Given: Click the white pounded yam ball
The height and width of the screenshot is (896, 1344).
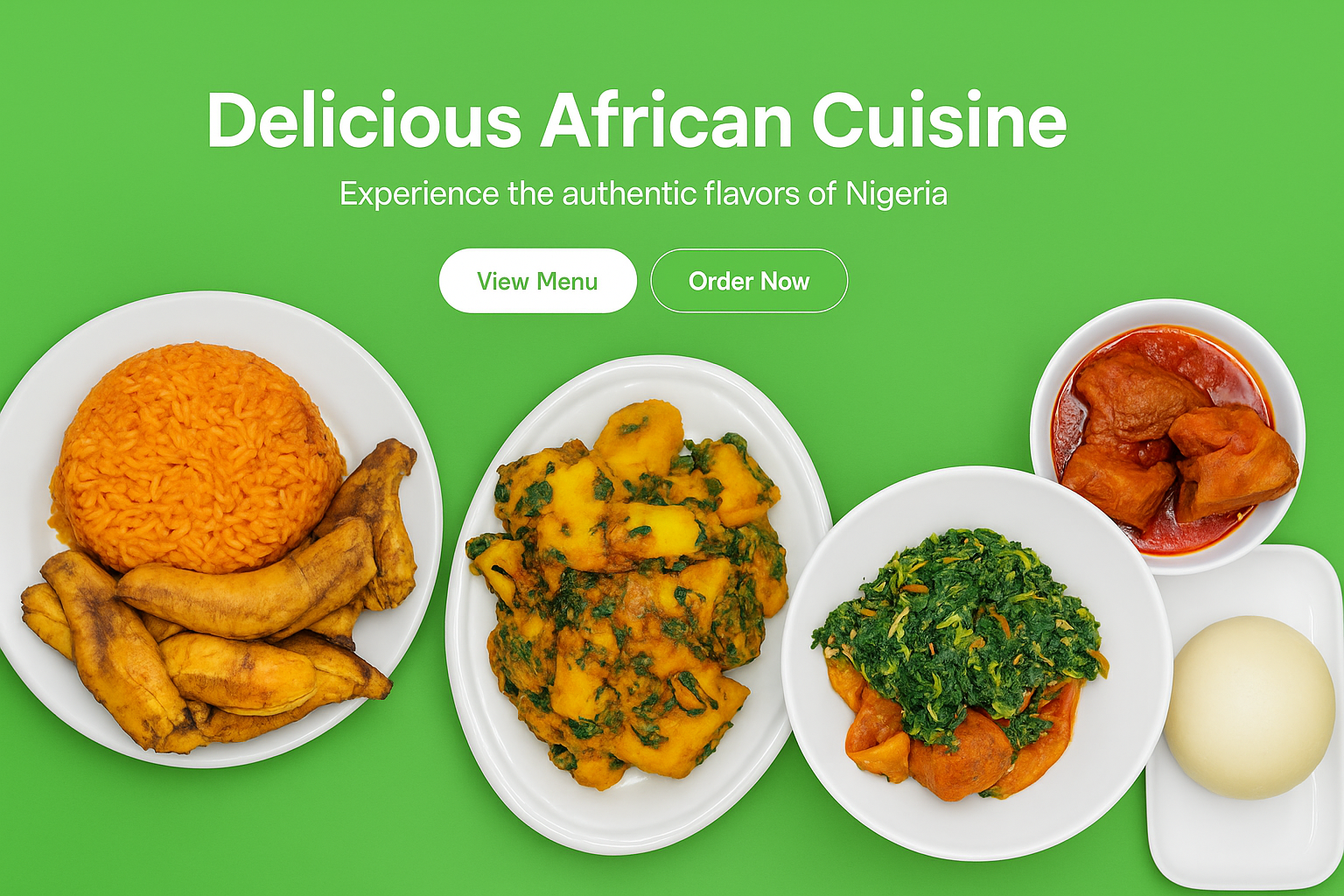Looking at the screenshot, I should point(1249,707).
